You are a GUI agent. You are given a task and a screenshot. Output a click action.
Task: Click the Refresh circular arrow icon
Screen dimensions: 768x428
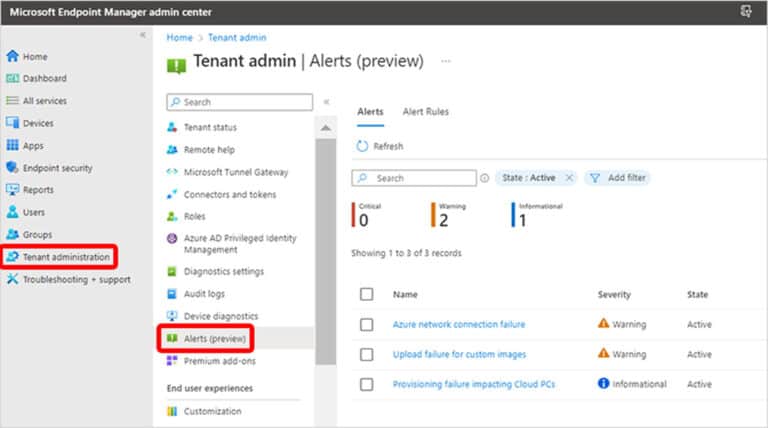[362, 146]
